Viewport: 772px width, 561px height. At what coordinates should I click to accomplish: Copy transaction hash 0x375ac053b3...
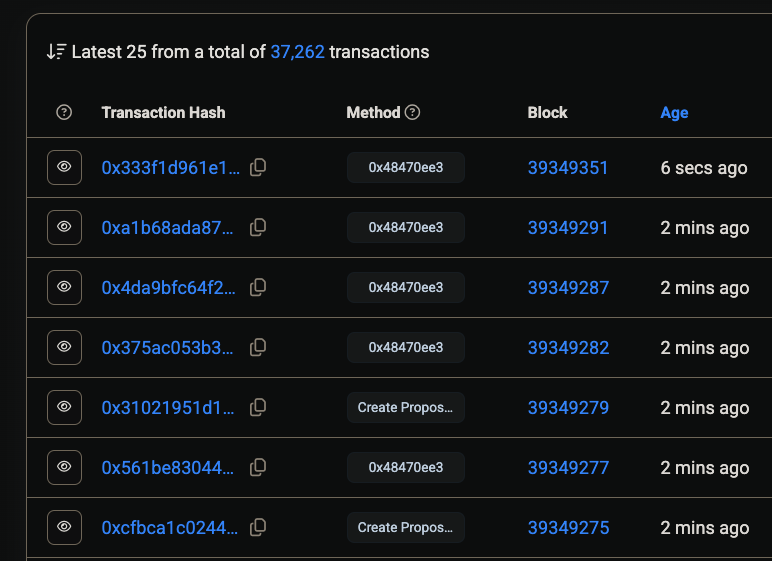(x=258, y=348)
